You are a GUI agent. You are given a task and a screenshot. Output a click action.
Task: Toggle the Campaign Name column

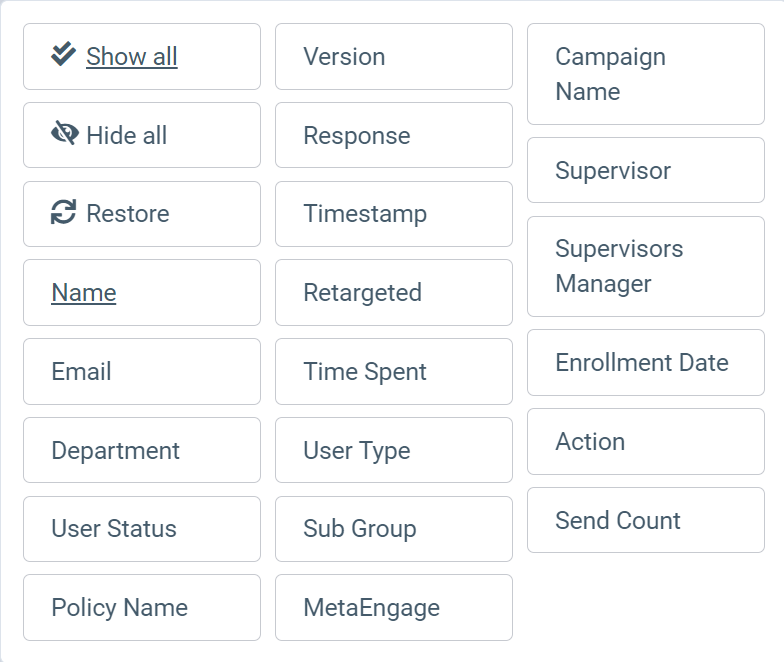tap(646, 74)
